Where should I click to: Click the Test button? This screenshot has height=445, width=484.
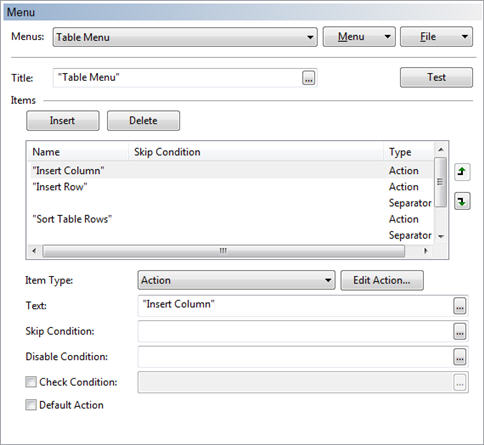[436, 77]
